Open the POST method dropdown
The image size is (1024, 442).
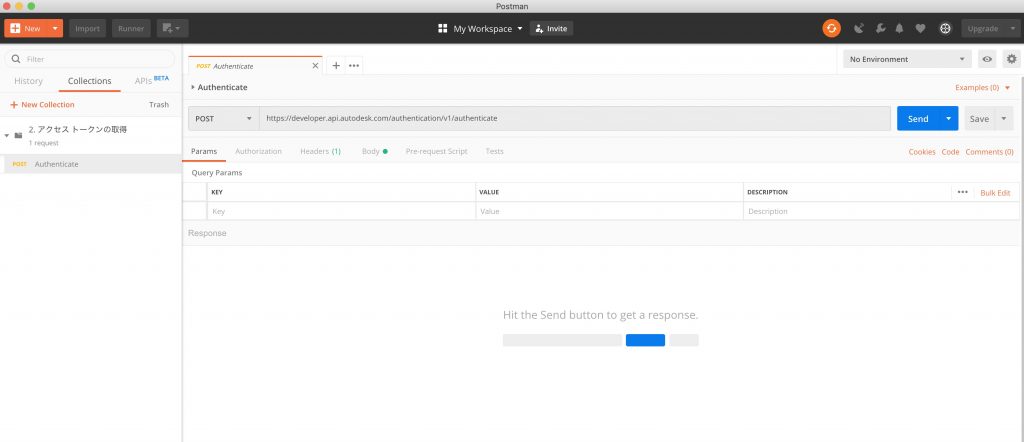223,118
